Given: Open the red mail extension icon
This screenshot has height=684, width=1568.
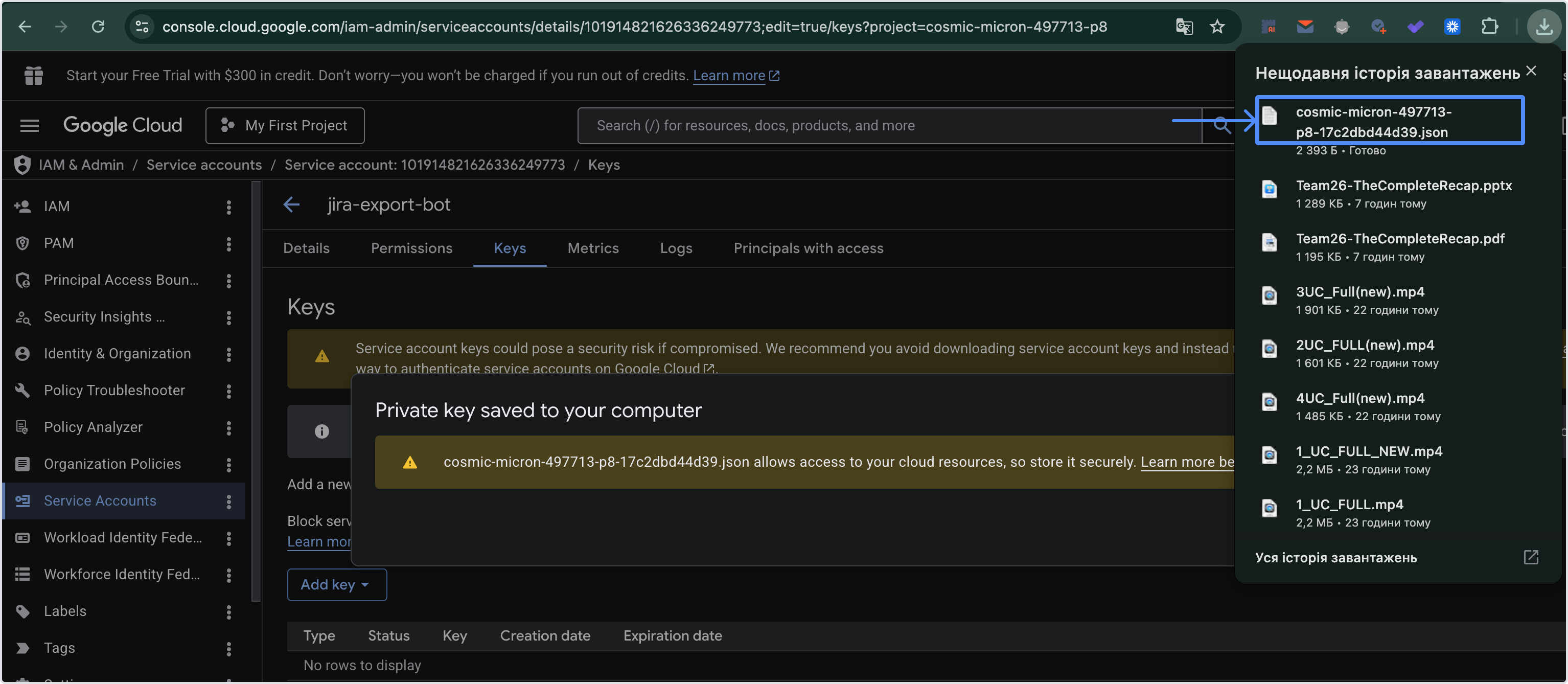Looking at the screenshot, I should [1304, 26].
